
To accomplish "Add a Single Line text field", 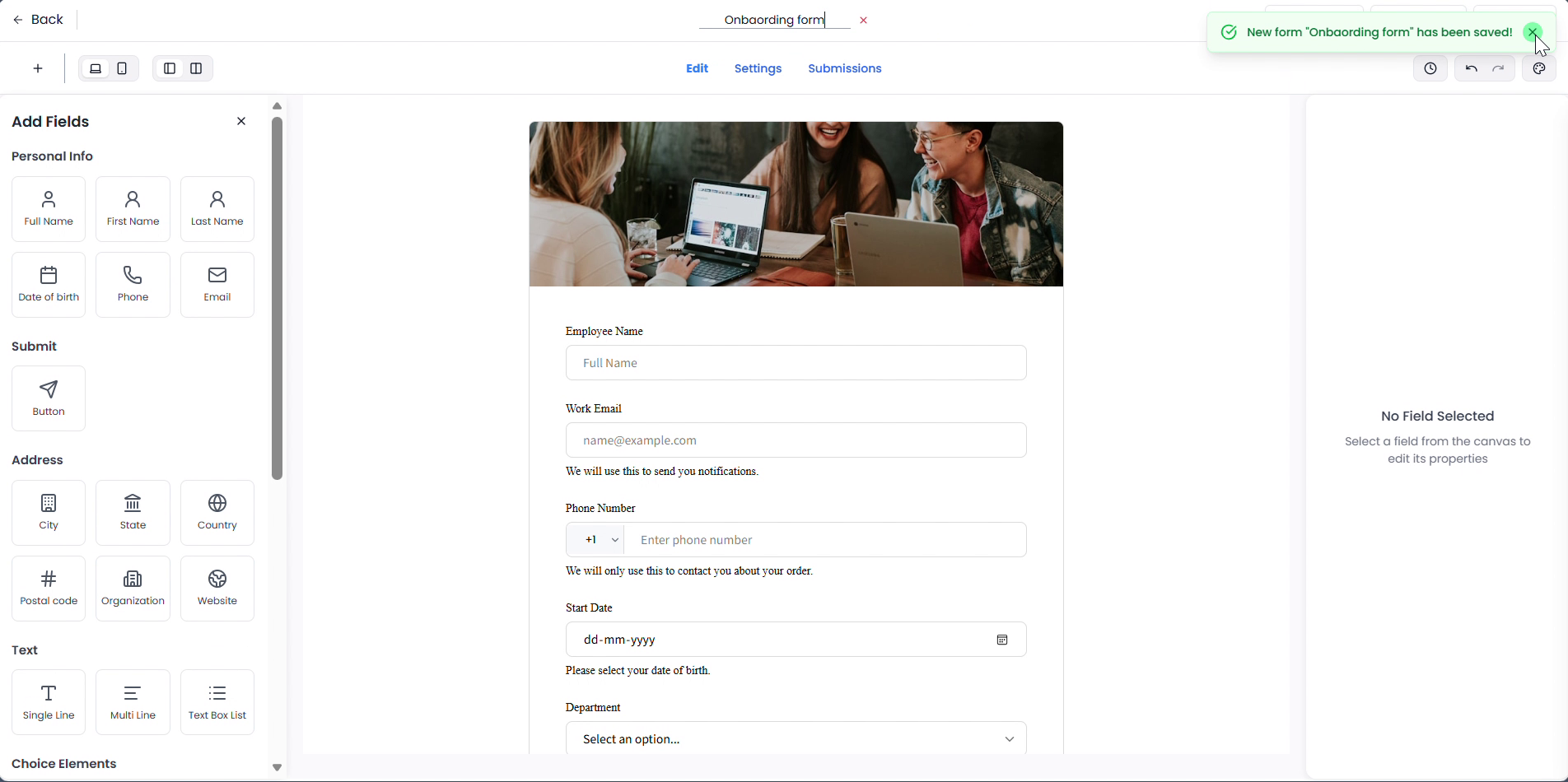I will (x=49, y=702).
